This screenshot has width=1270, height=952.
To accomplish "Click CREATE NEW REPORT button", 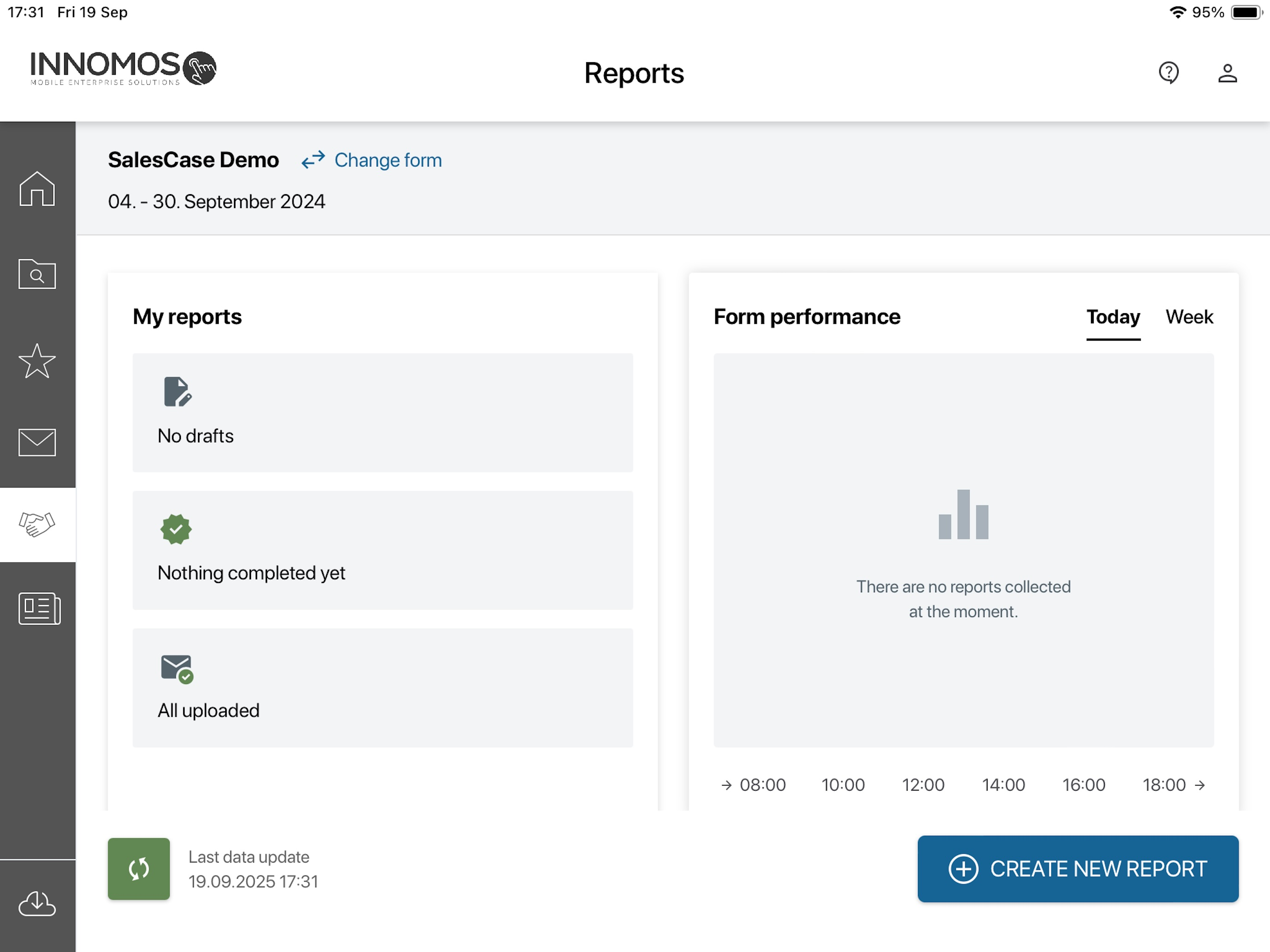I will [1078, 869].
